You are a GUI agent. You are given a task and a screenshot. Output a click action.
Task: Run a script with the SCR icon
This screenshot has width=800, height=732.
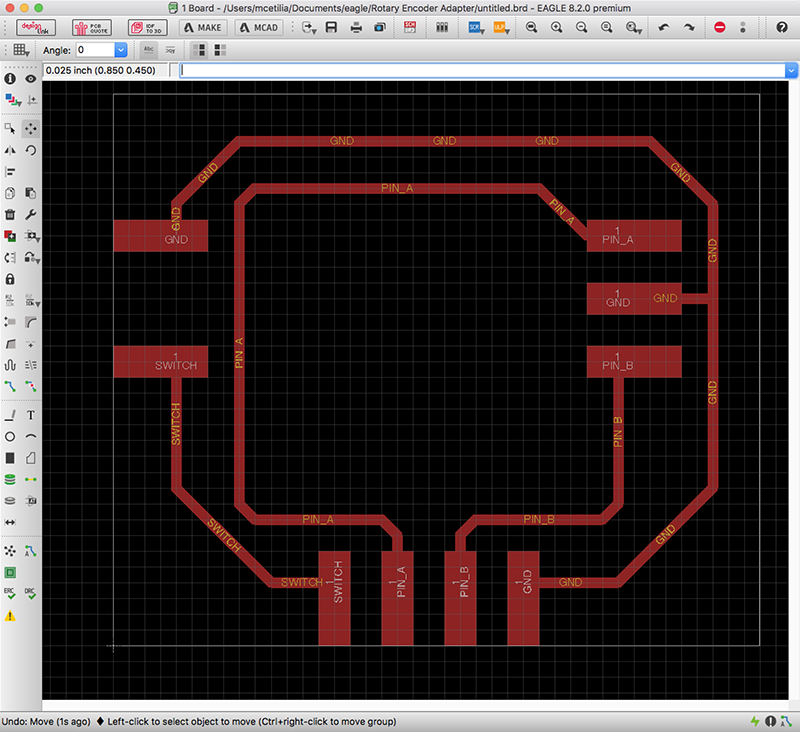point(476,28)
